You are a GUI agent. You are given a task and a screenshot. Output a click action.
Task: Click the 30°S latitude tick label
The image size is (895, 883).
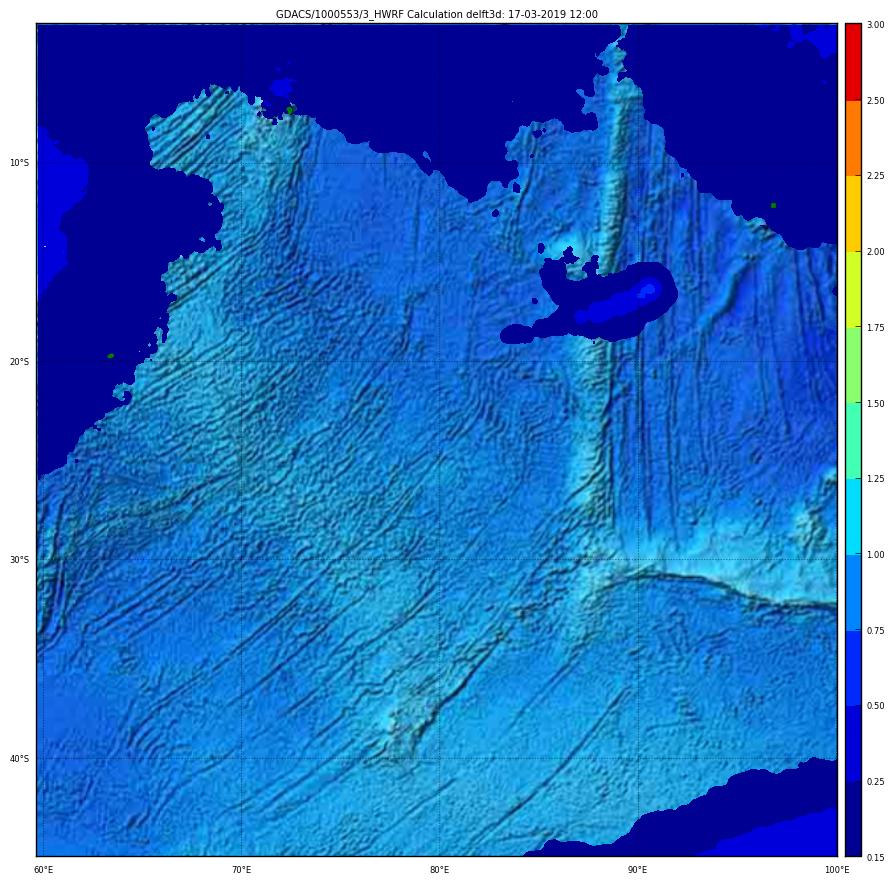[20, 560]
